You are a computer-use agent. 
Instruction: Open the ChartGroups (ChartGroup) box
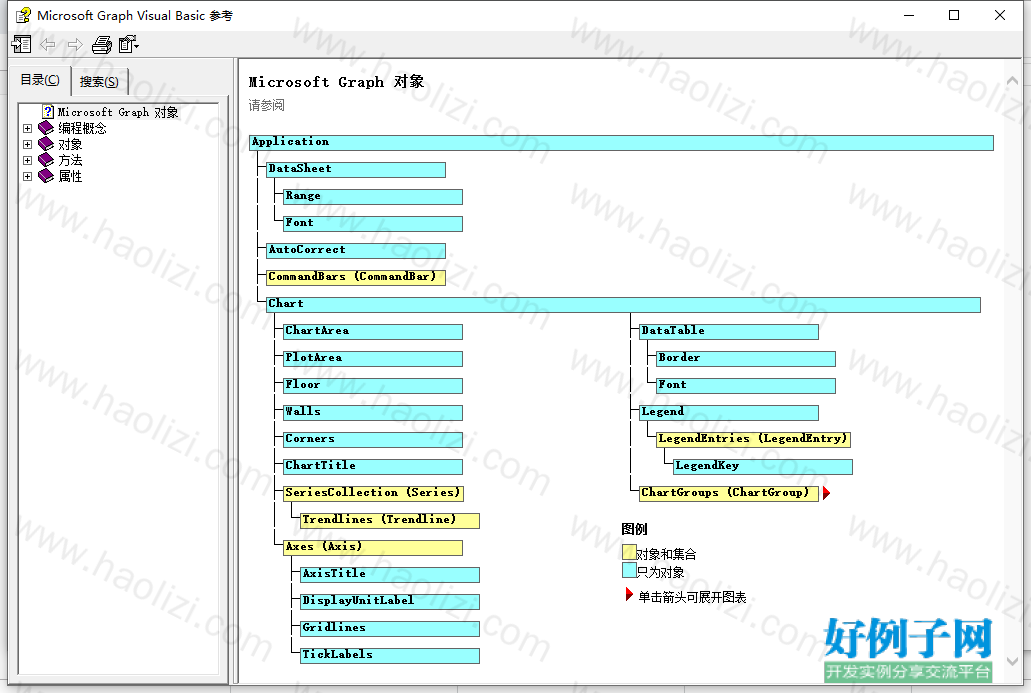[x=729, y=493]
